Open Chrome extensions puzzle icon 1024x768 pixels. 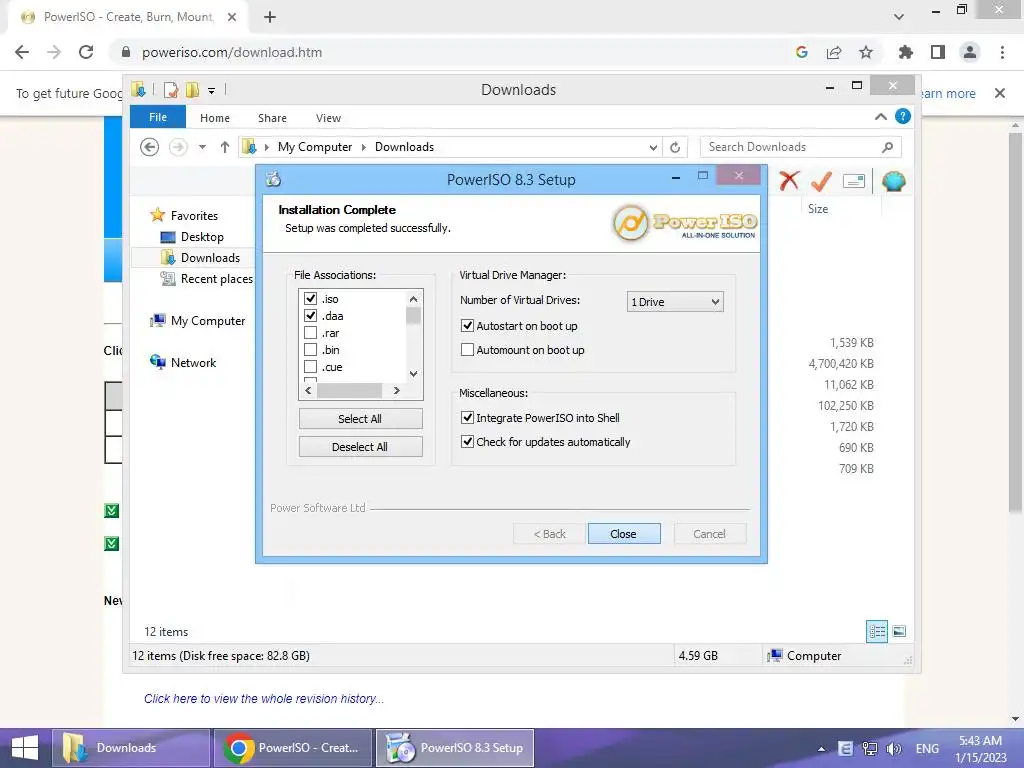point(906,52)
